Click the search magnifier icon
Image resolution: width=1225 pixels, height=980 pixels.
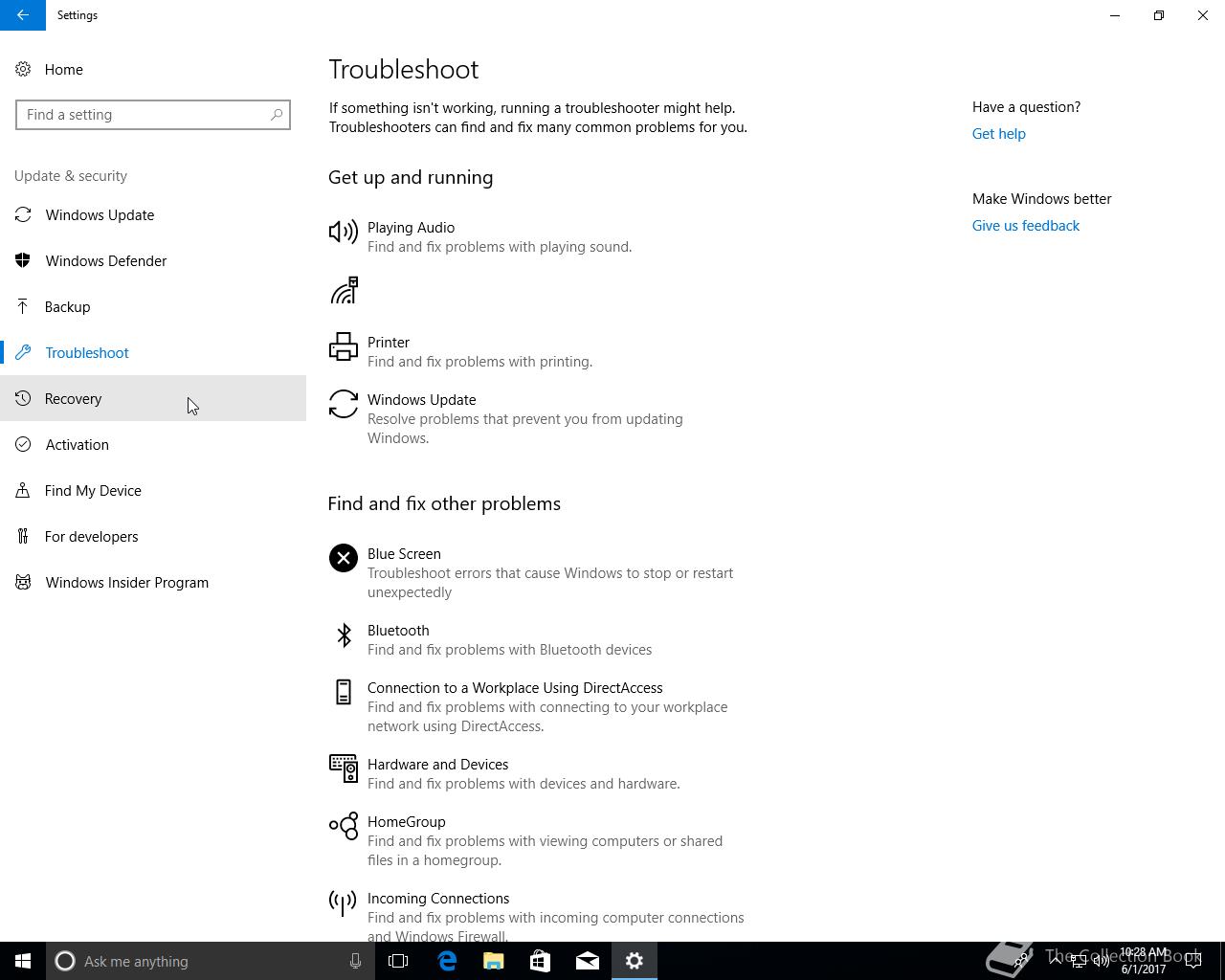pyautogui.click(x=277, y=115)
